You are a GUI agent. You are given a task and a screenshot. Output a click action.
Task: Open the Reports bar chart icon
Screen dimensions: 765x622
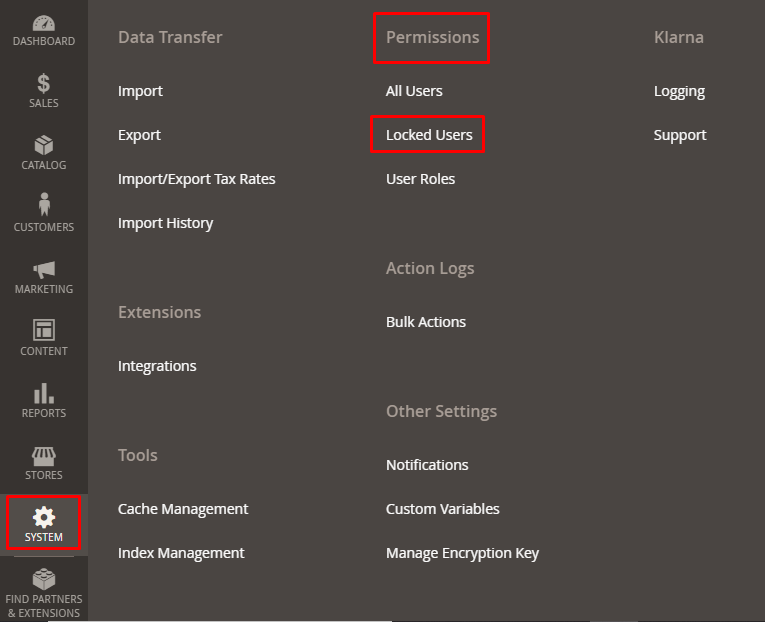(44, 392)
